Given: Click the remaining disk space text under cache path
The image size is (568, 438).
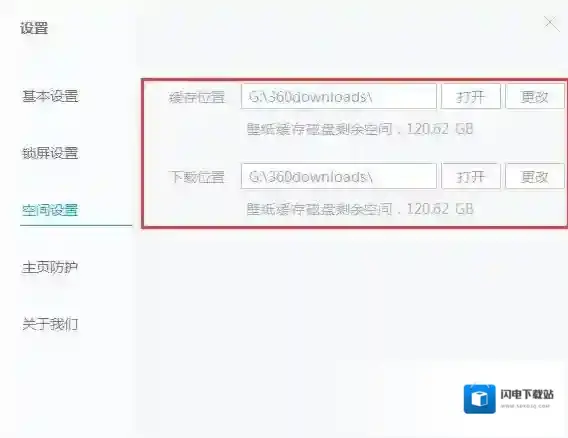Looking at the screenshot, I should pos(360,129).
